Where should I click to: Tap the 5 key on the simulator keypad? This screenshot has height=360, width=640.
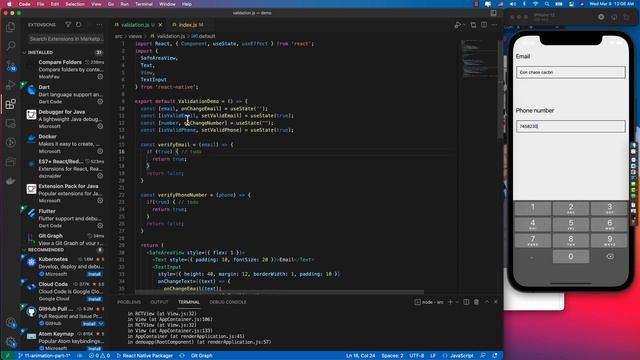[x=571, y=224]
